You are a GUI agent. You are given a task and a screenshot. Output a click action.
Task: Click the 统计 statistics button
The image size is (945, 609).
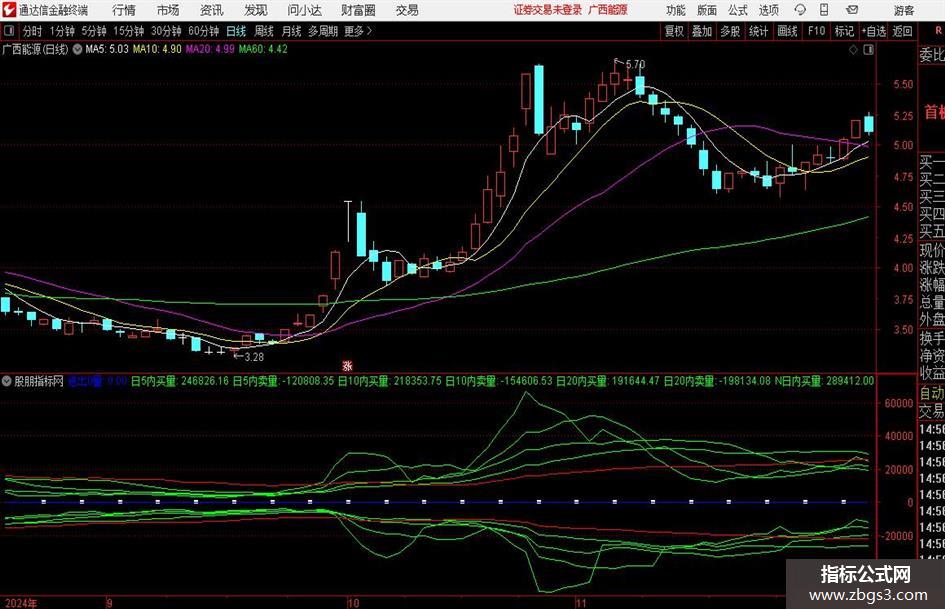tap(758, 31)
